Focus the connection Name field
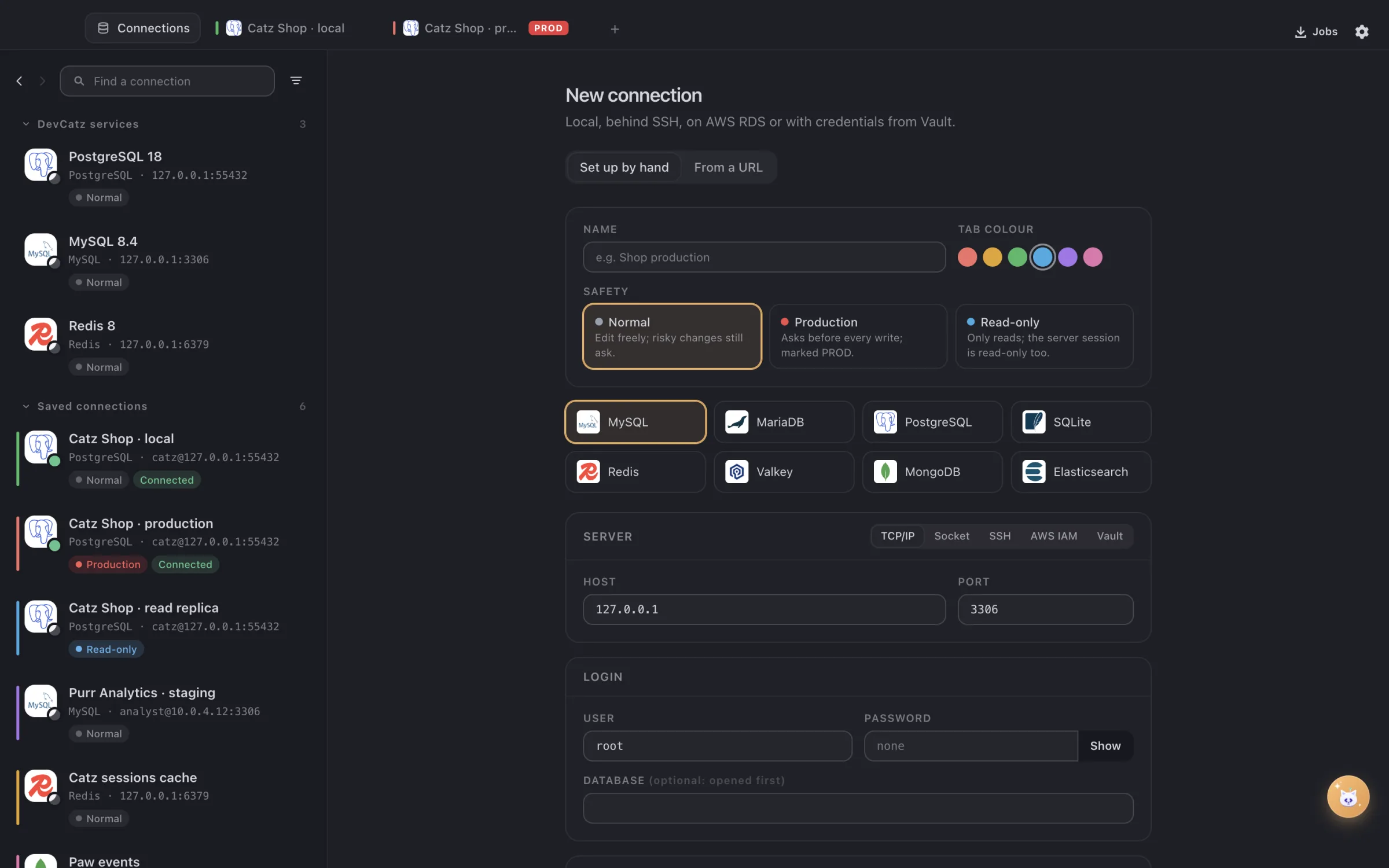This screenshot has height=868, width=1389. (764, 257)
